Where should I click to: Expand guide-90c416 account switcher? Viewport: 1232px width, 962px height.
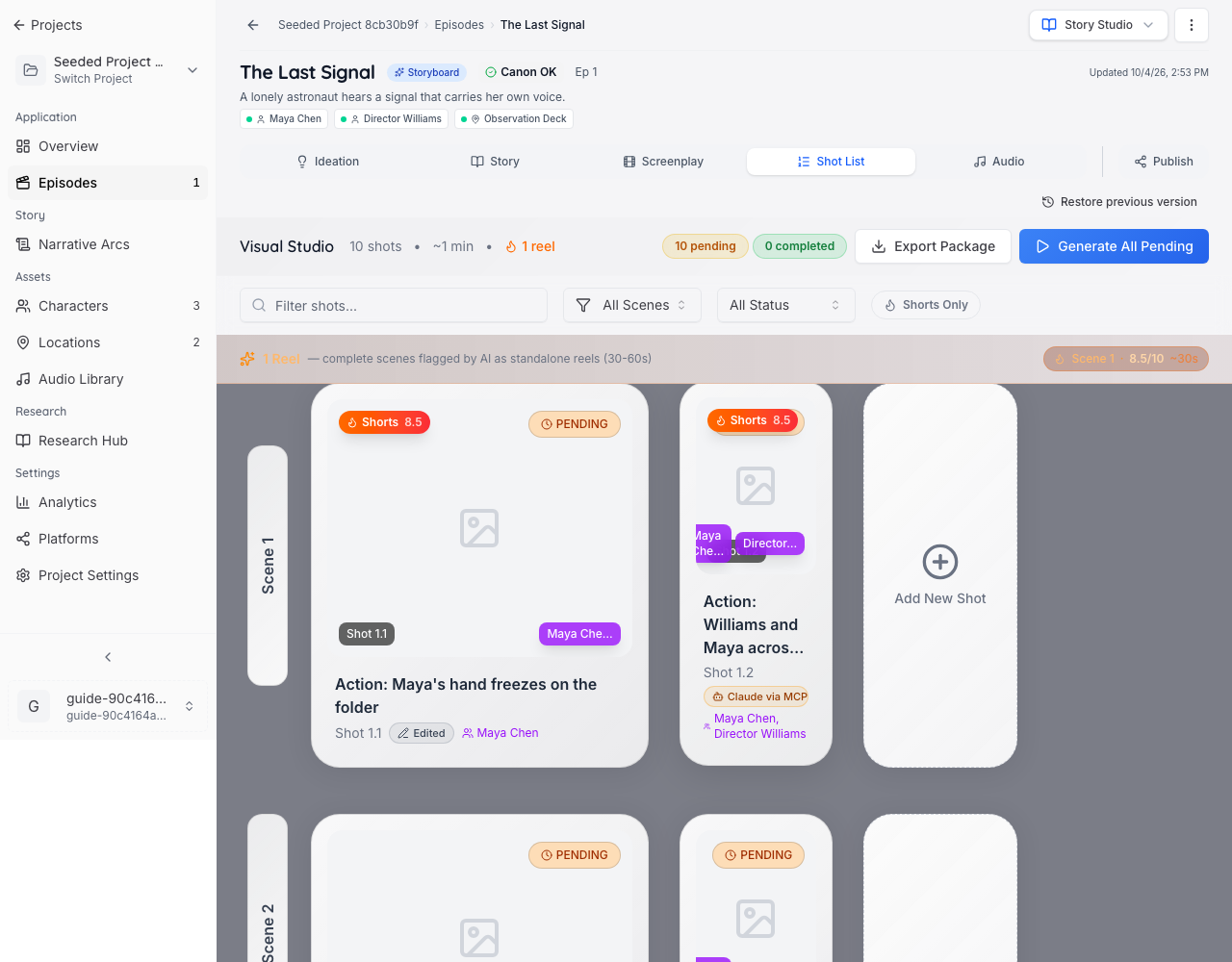108,706
